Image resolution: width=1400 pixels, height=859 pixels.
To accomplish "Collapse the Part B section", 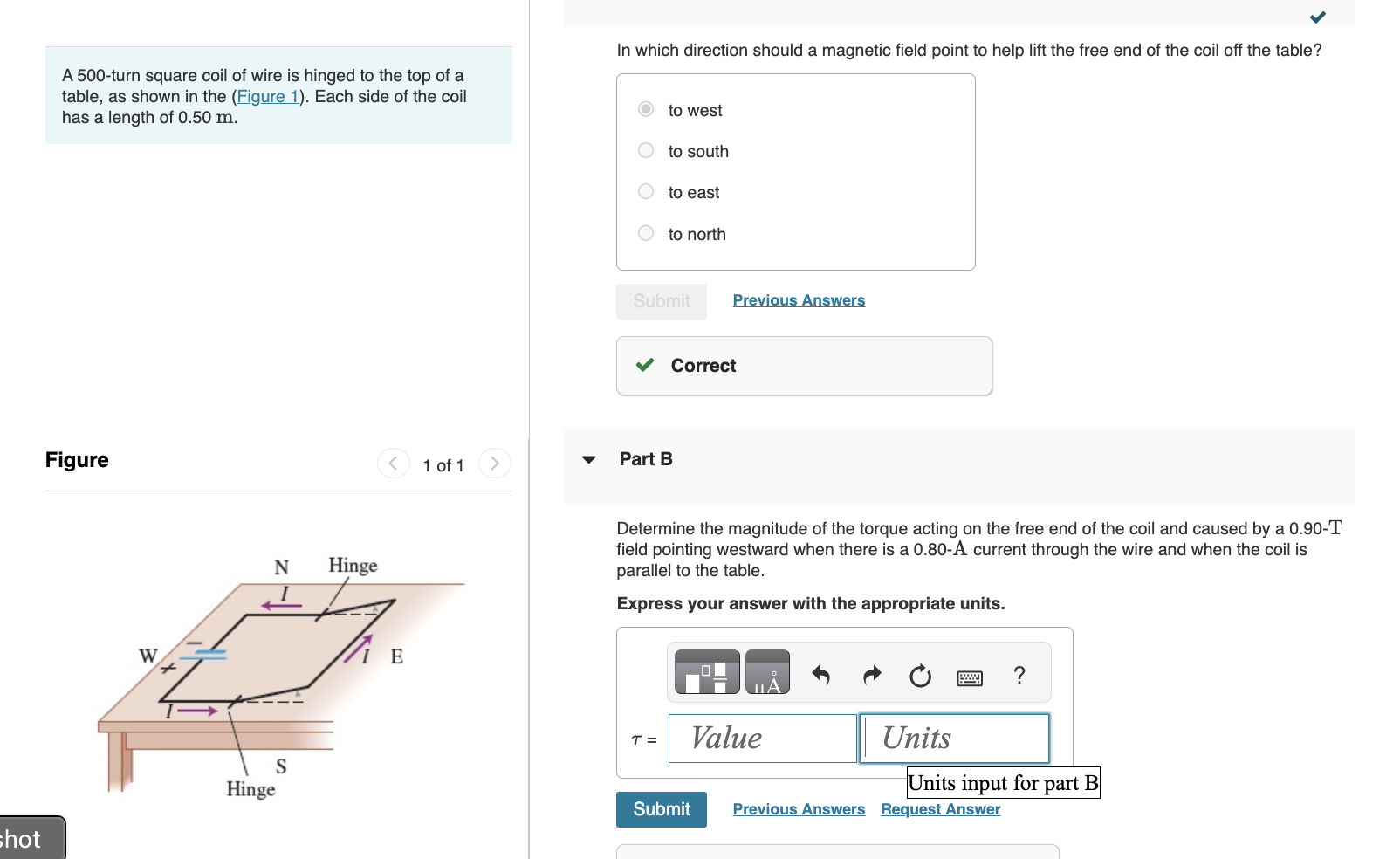I will pos(590,458).
